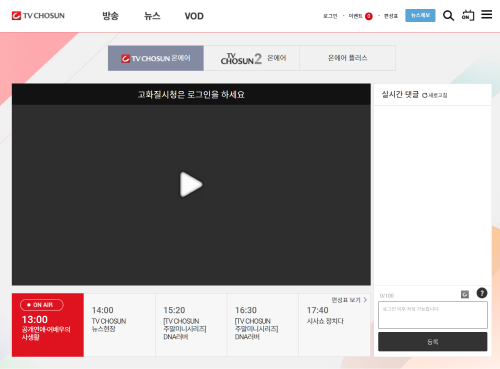
Task: Select the TV CHOSUN 온에어 tab
Action: tap(156, 58)
